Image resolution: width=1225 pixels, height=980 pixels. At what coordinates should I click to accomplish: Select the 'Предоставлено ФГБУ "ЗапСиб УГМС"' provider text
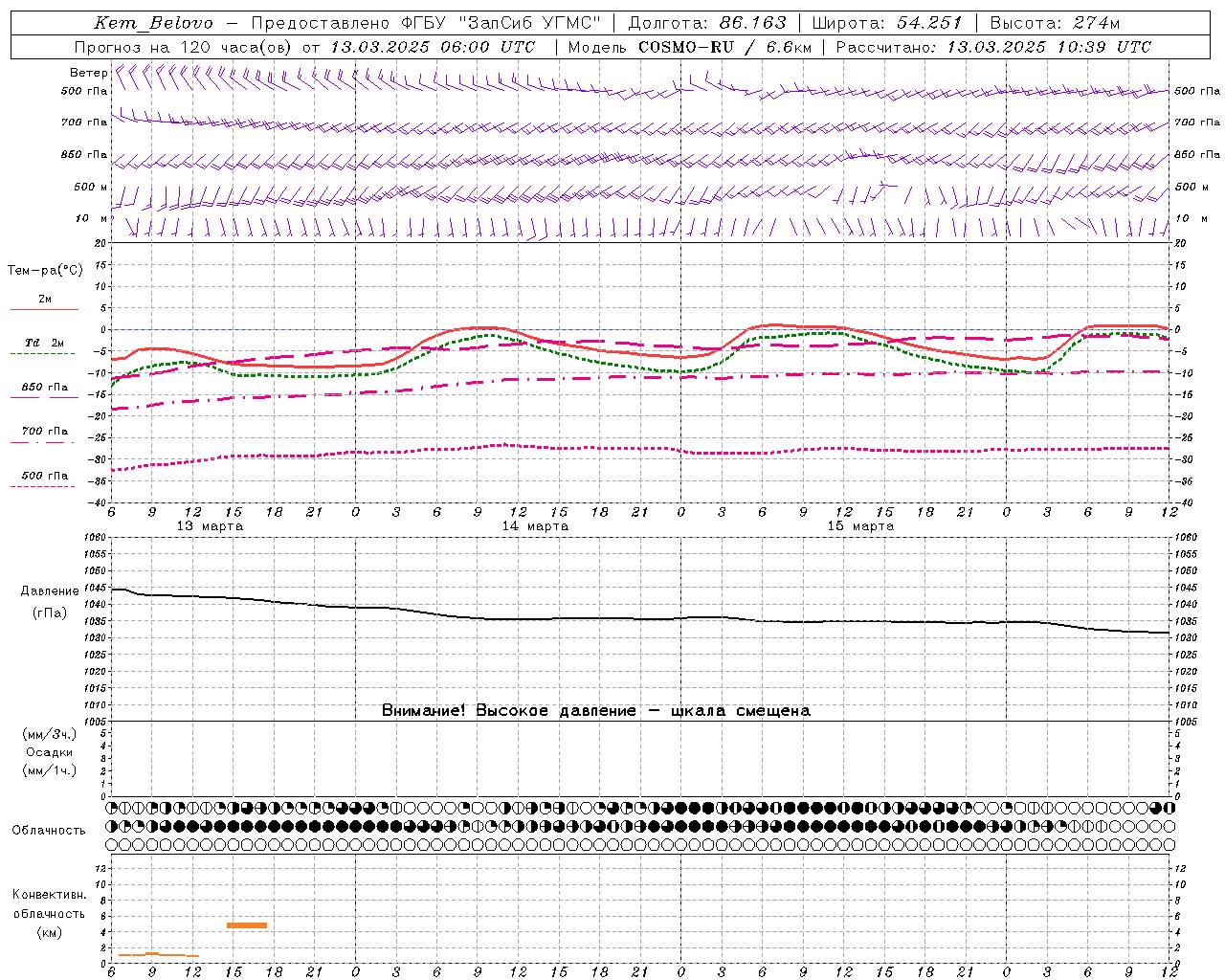coord(425,23)
